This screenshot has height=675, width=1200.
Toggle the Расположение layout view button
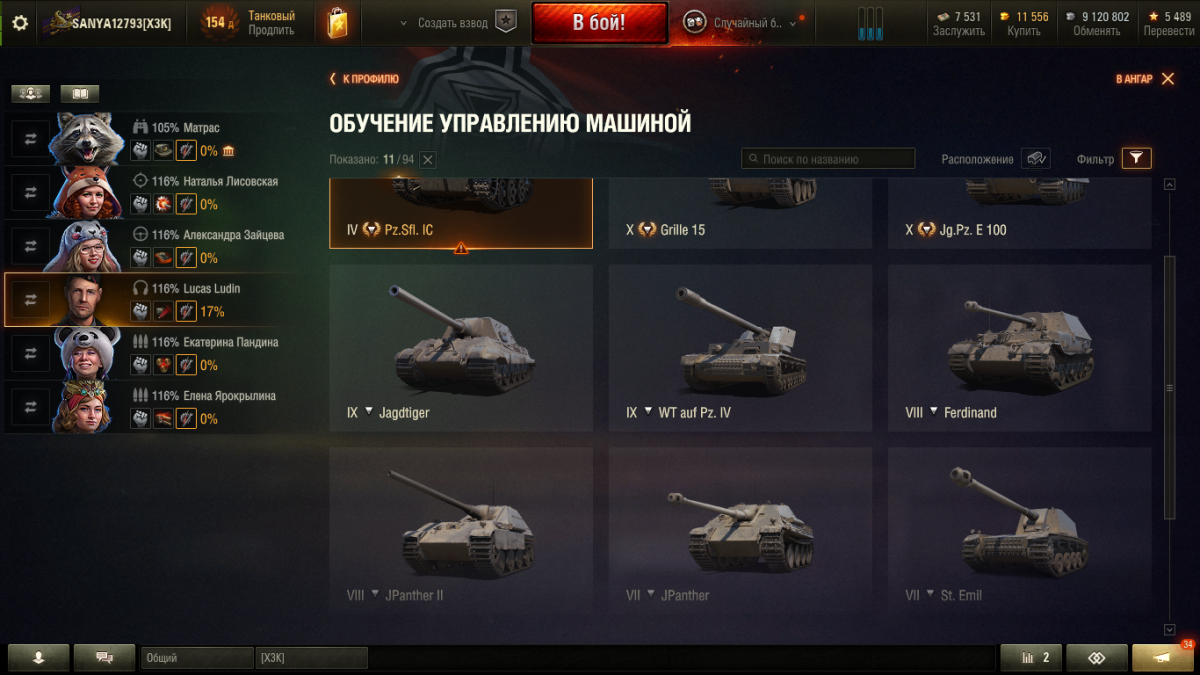[x=1036, y=159]
